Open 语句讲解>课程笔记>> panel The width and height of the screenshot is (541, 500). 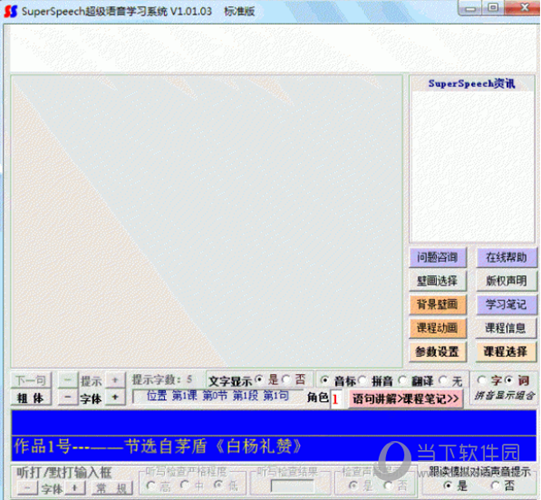click(x=405, y=399)
